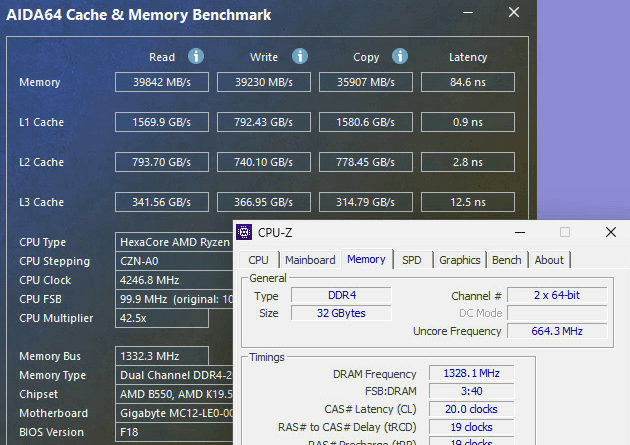
Task: Click L3 Cache Write value 366.95 GB/s
Action: tap(264, 202)
